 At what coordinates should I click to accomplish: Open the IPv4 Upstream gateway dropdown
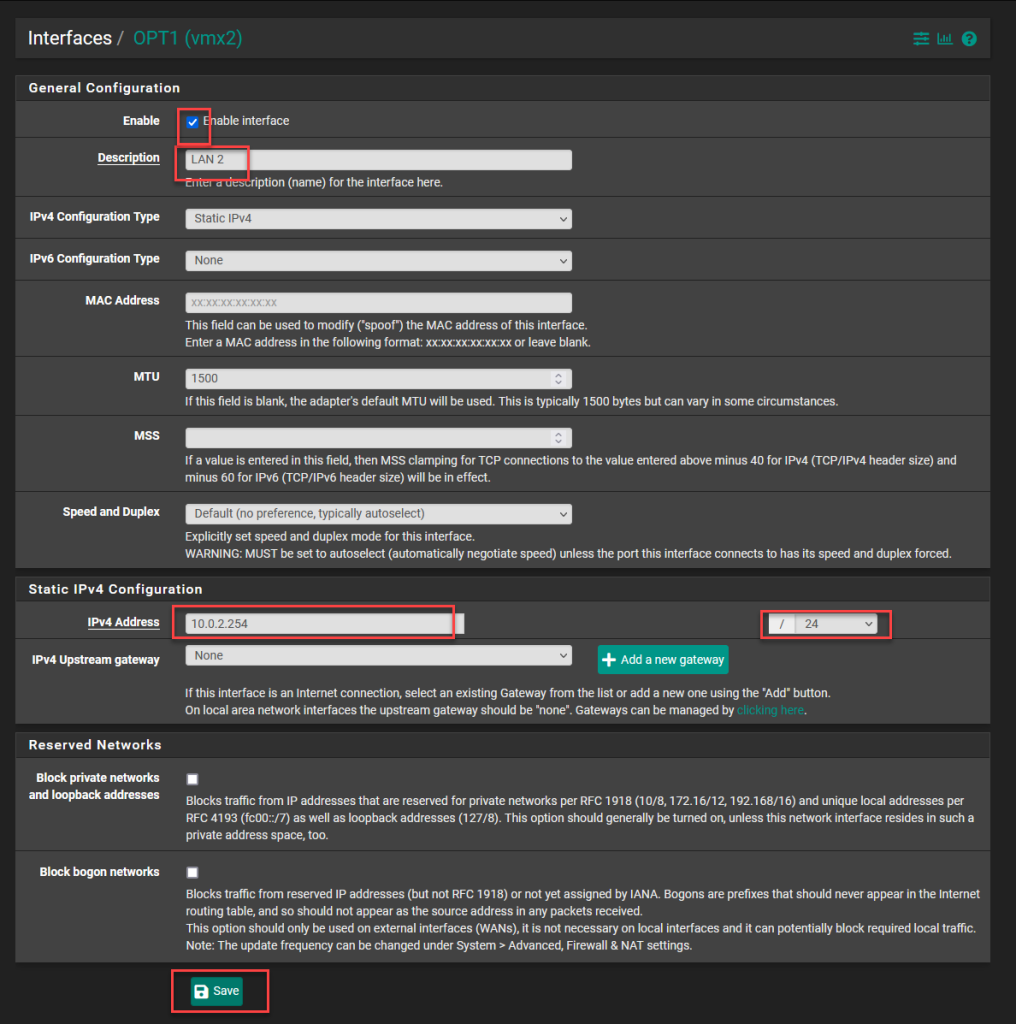click(378, 656)
